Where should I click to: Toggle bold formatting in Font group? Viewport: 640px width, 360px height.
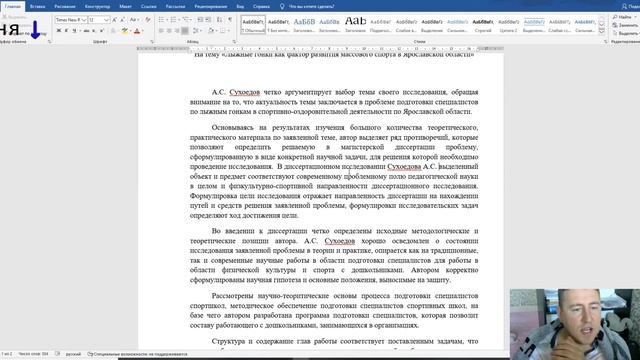pyautogui.click(x=59, y=31)
